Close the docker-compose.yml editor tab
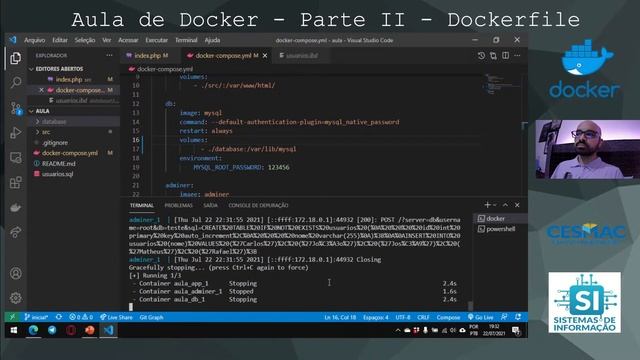Screen dimensions: 640x360 (x=265, y=56)
